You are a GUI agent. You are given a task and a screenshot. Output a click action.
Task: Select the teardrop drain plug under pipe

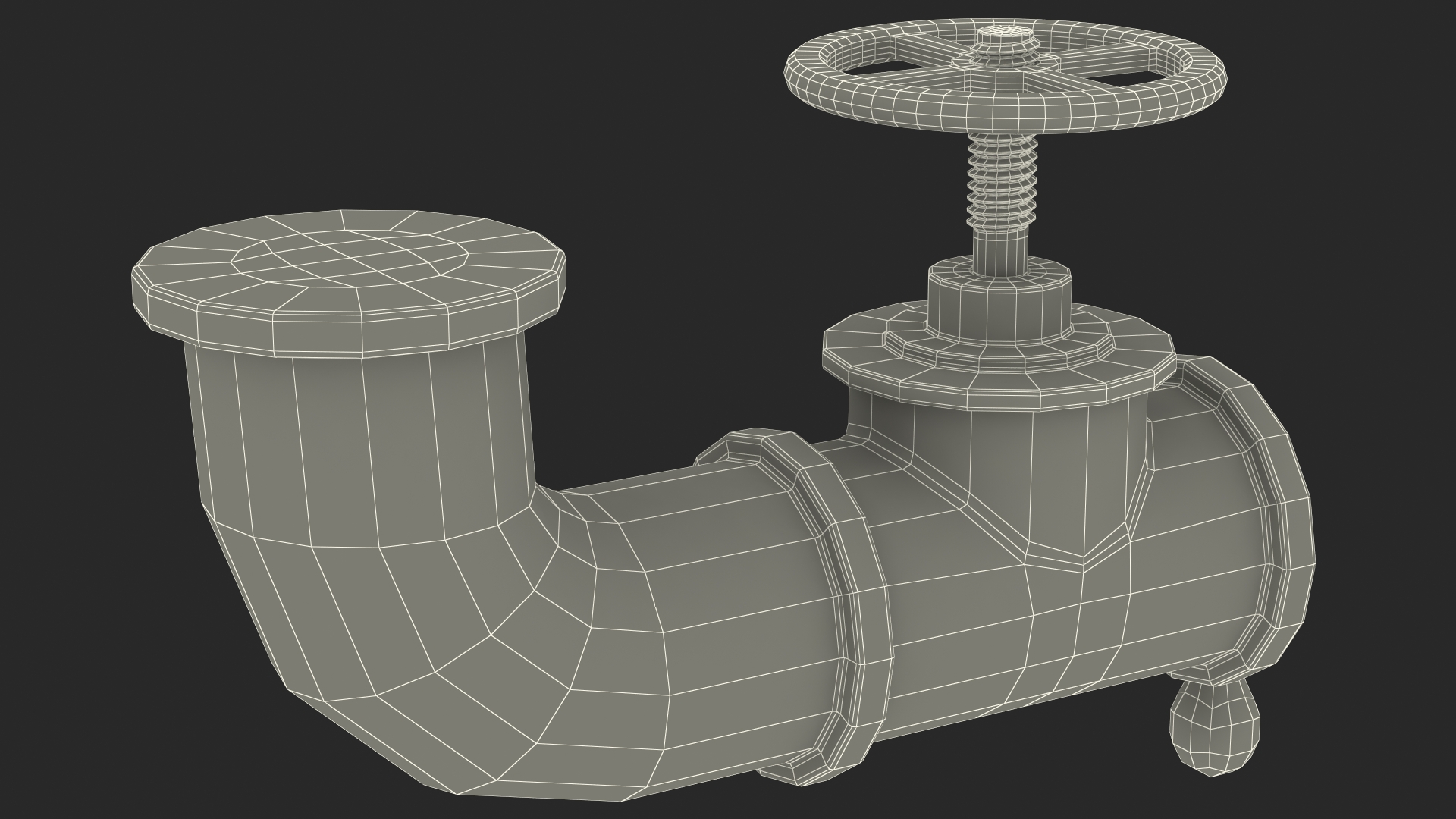coord(1214,726)
